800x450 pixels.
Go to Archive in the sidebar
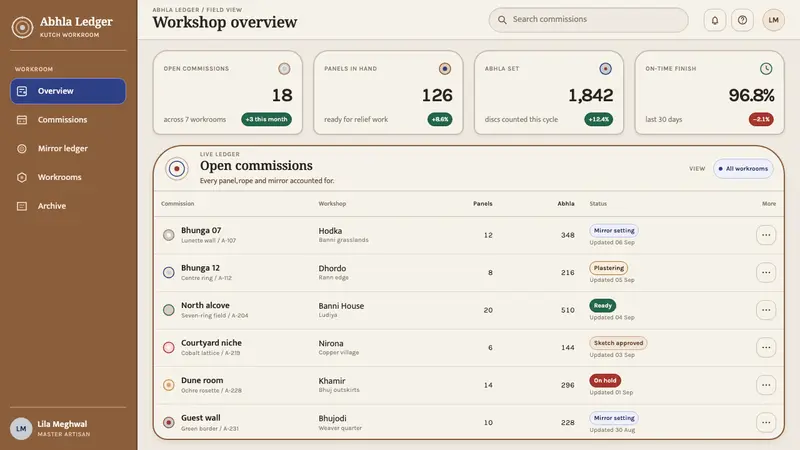point(68,206)
